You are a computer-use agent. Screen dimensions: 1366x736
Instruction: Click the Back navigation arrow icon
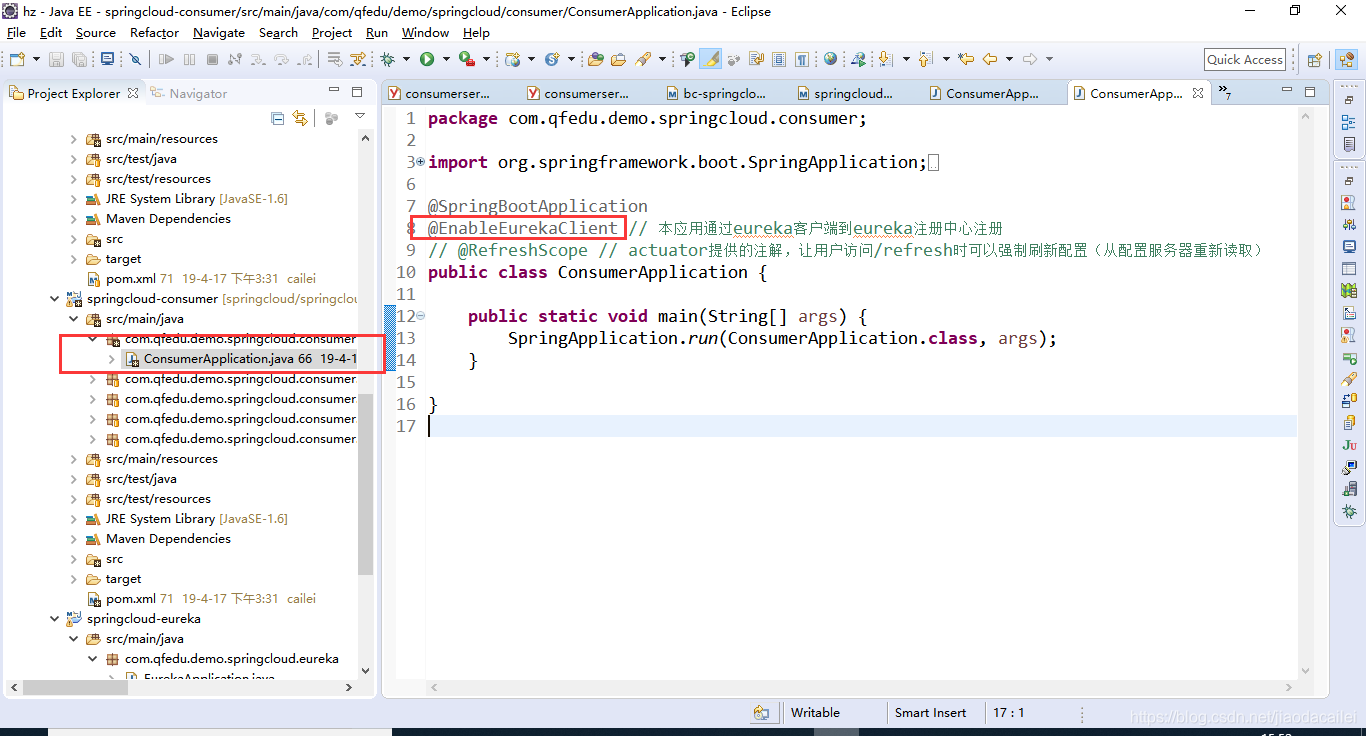[x=990, y=59]
